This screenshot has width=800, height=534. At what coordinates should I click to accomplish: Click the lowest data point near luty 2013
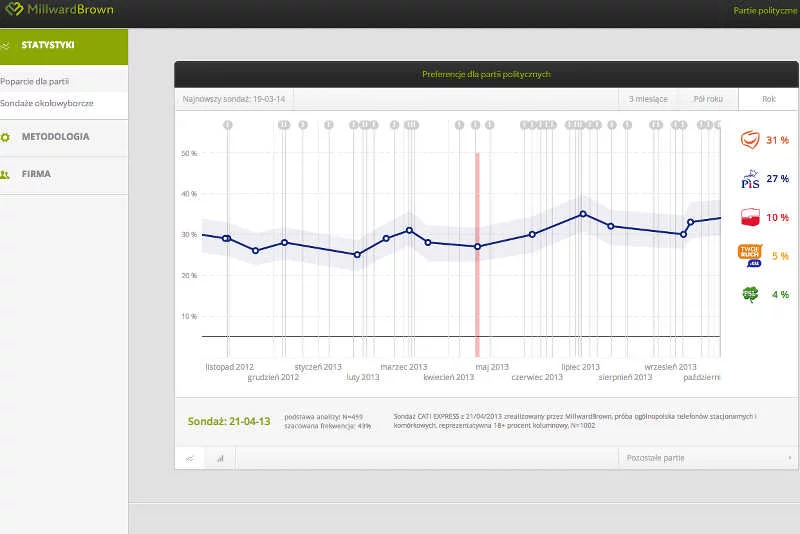click(x=357, y=255)
